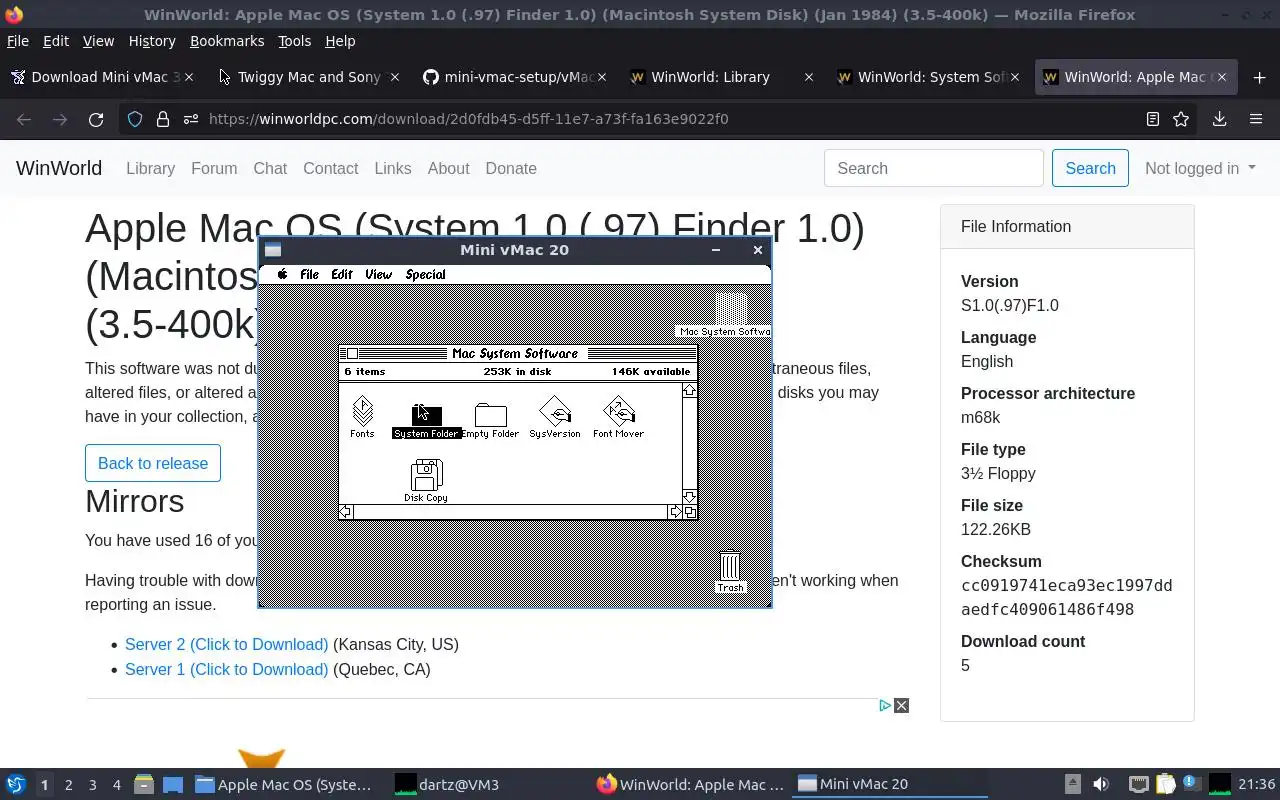
Task: Open the Links nav link
Action: pyautogui.click(x=393, y=168)
